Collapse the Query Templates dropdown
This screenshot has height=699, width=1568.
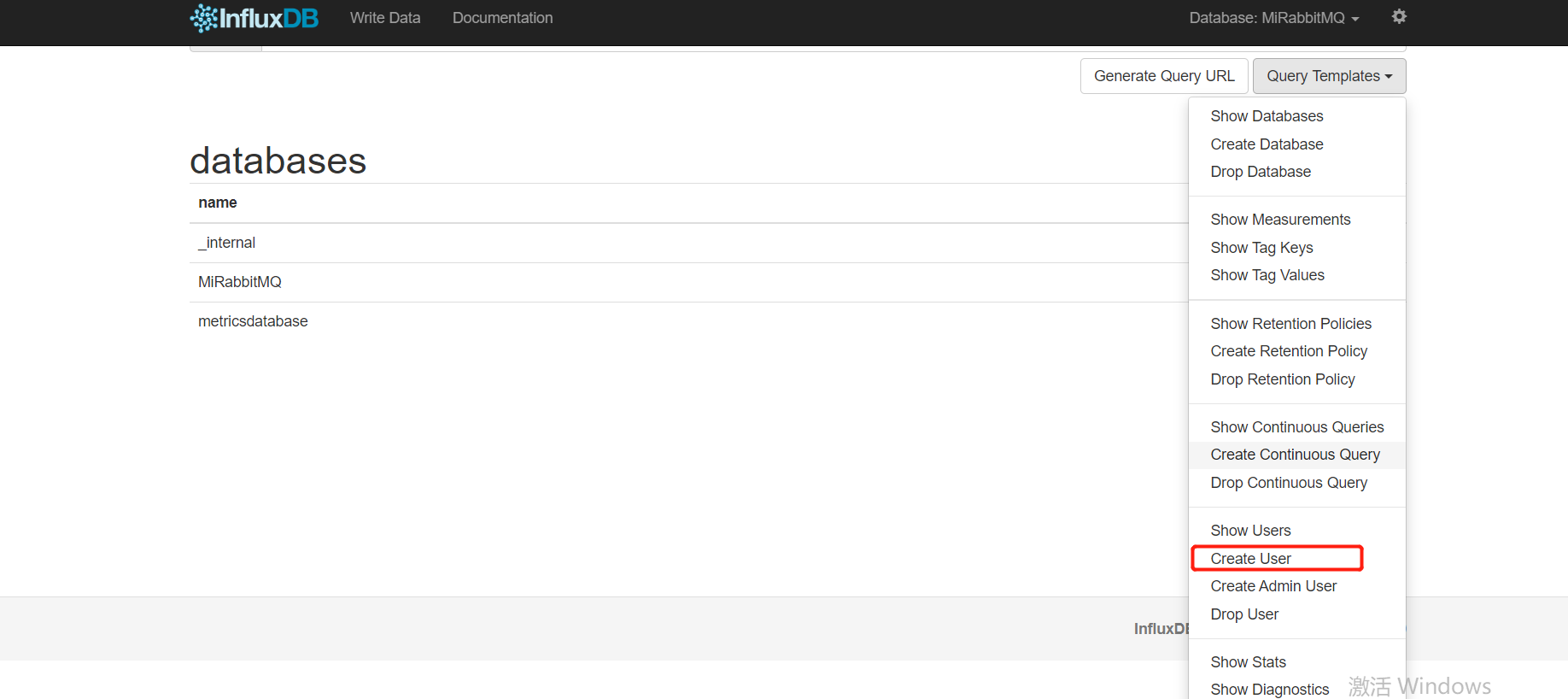tap(1329, 76)
